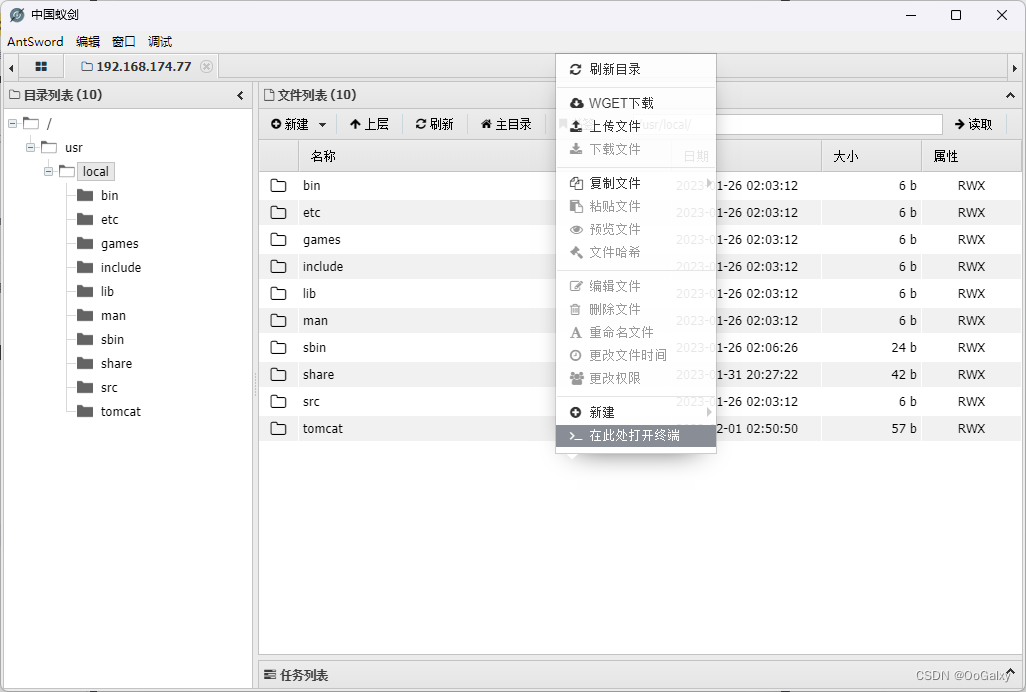Viewport: 1026px width, 692px height.
Task: Open the 新建 submenu in the context menu
Action: (635, 412)
